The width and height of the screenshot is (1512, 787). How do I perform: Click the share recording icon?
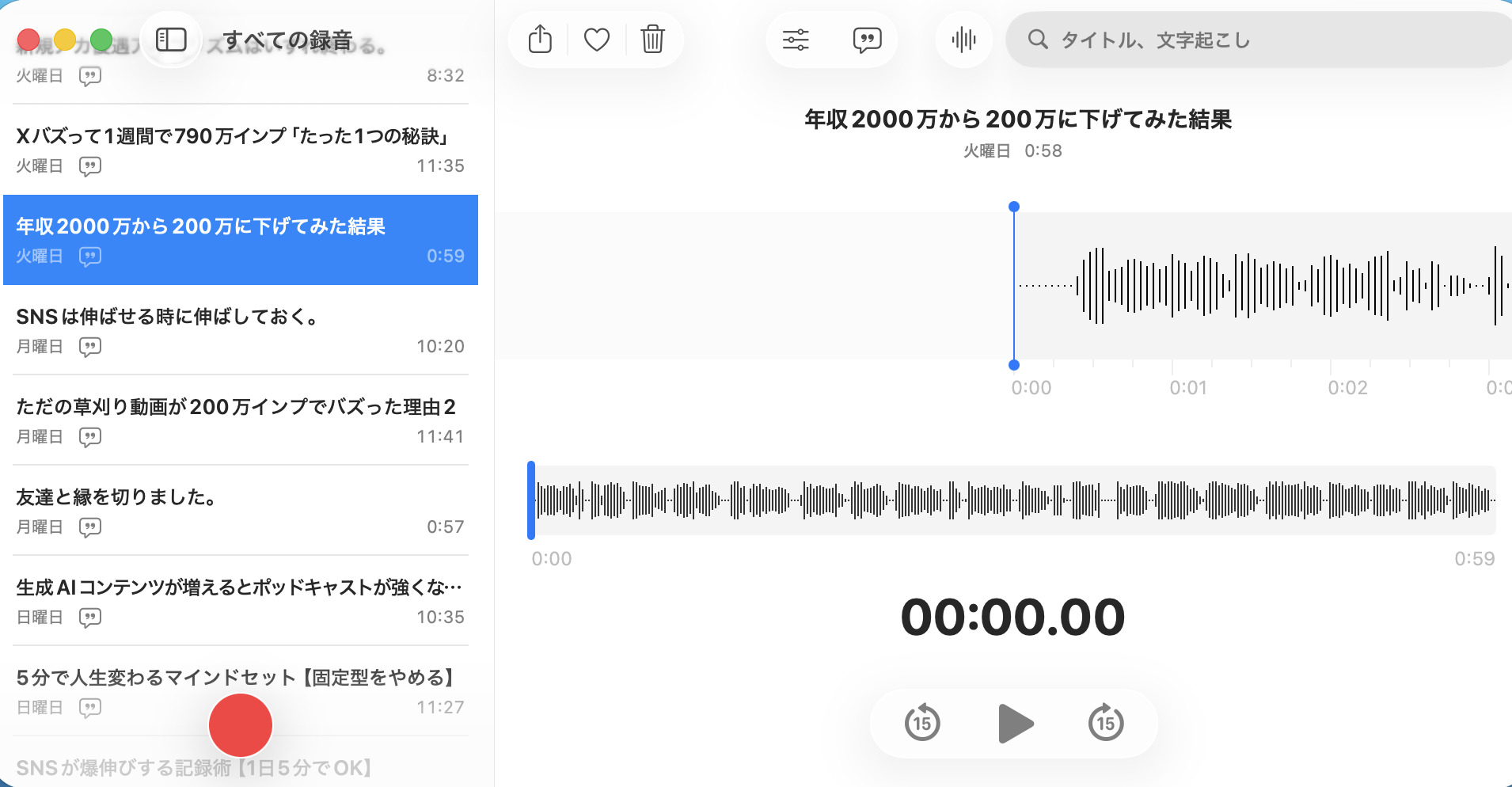540,40
